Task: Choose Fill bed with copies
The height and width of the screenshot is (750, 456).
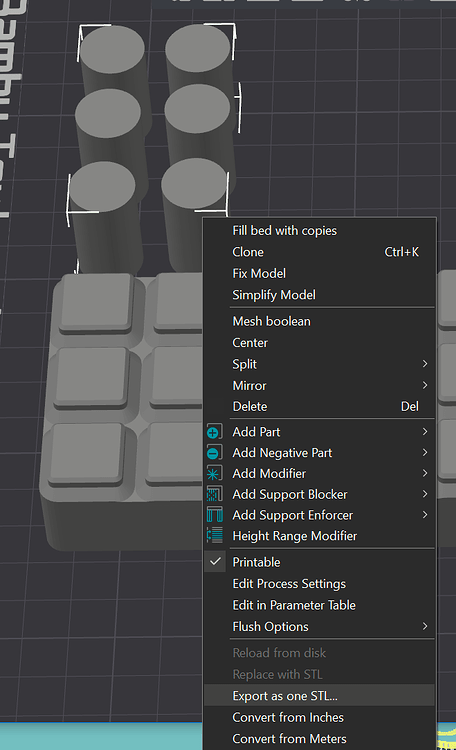Action: coord(320,231)
